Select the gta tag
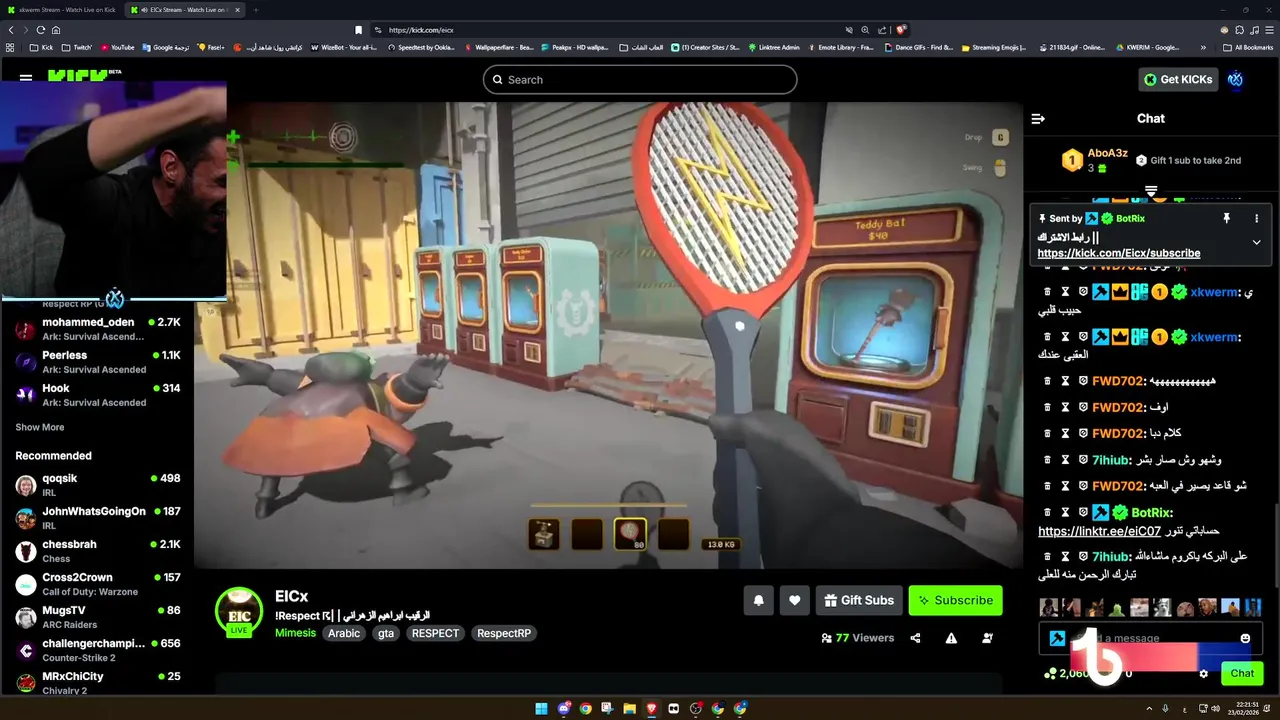Viewport: 1280px width, 720px height. [x=386, y=633]
